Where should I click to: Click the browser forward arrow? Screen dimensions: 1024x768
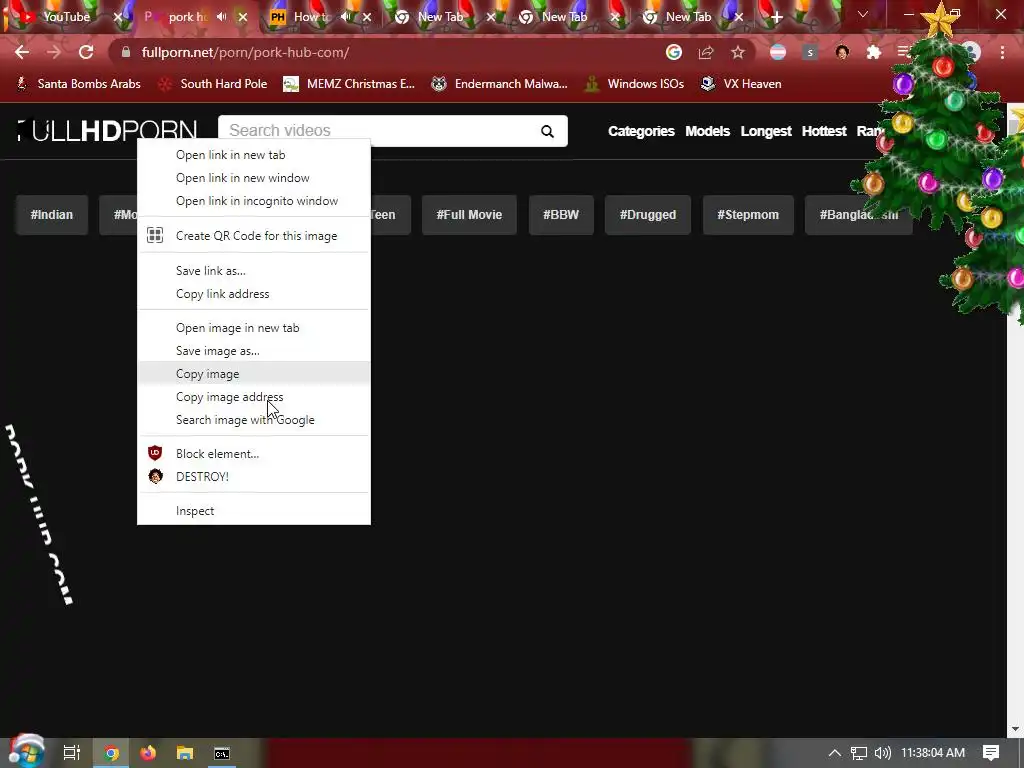click(54, 52)
